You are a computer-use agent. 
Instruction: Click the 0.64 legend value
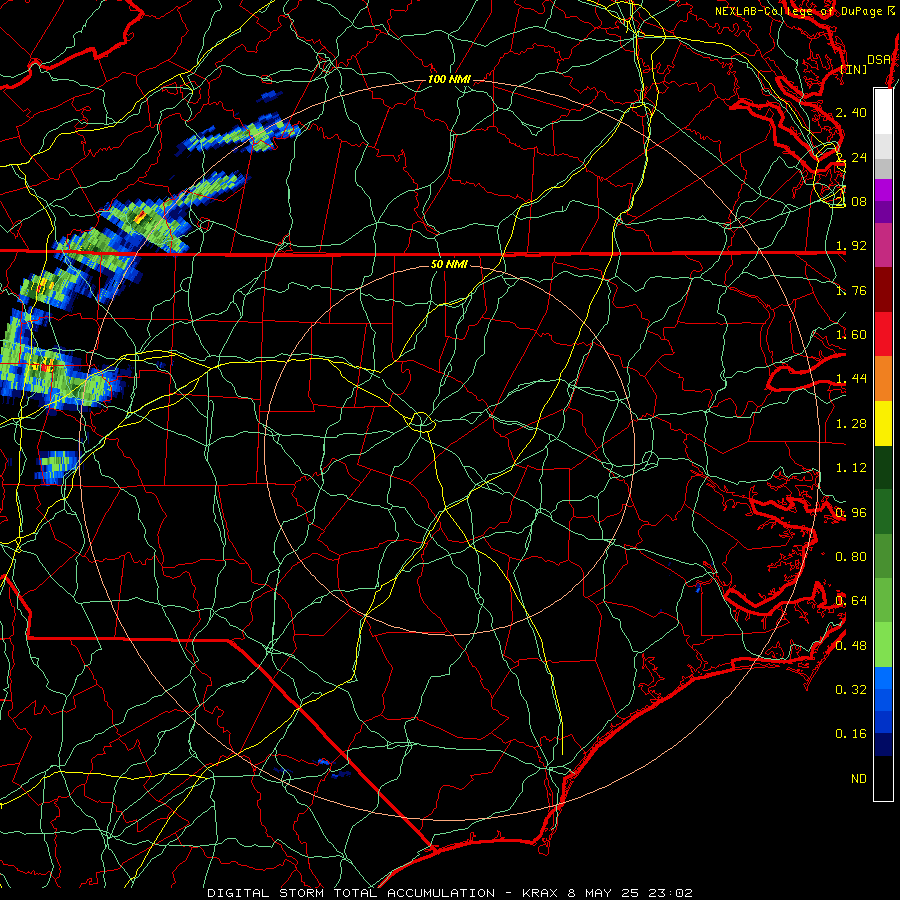coord(851,601)
